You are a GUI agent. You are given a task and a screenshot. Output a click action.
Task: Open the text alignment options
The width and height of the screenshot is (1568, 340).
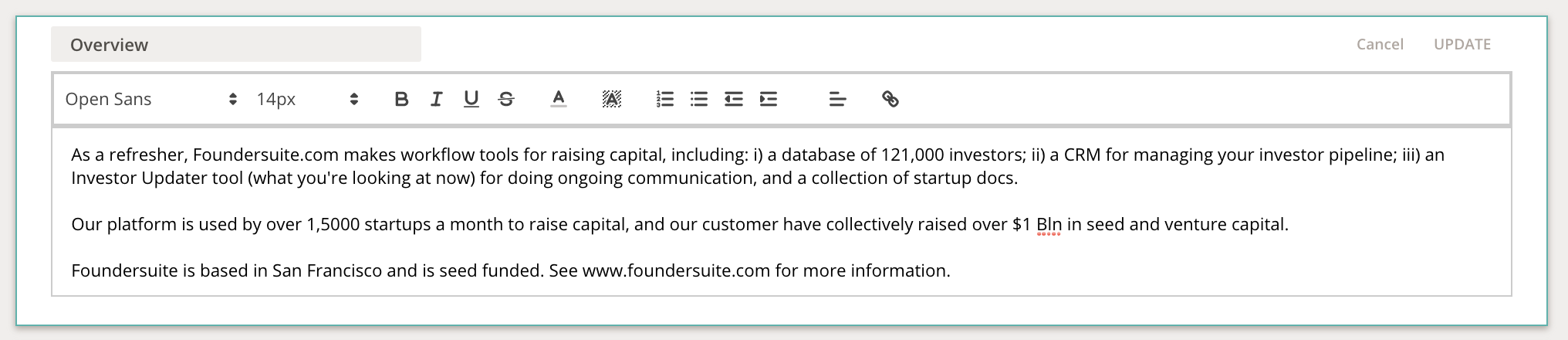(837, 99)
